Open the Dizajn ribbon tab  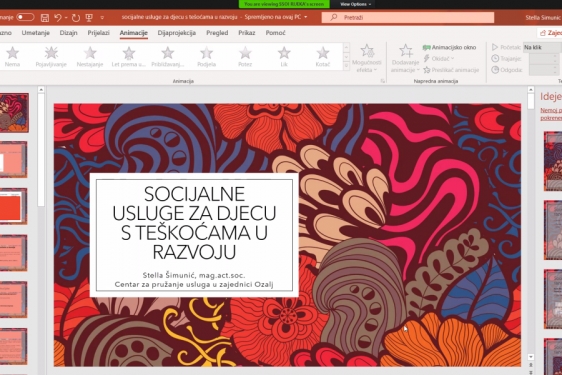pyautogui.click(x=68, y=33)
